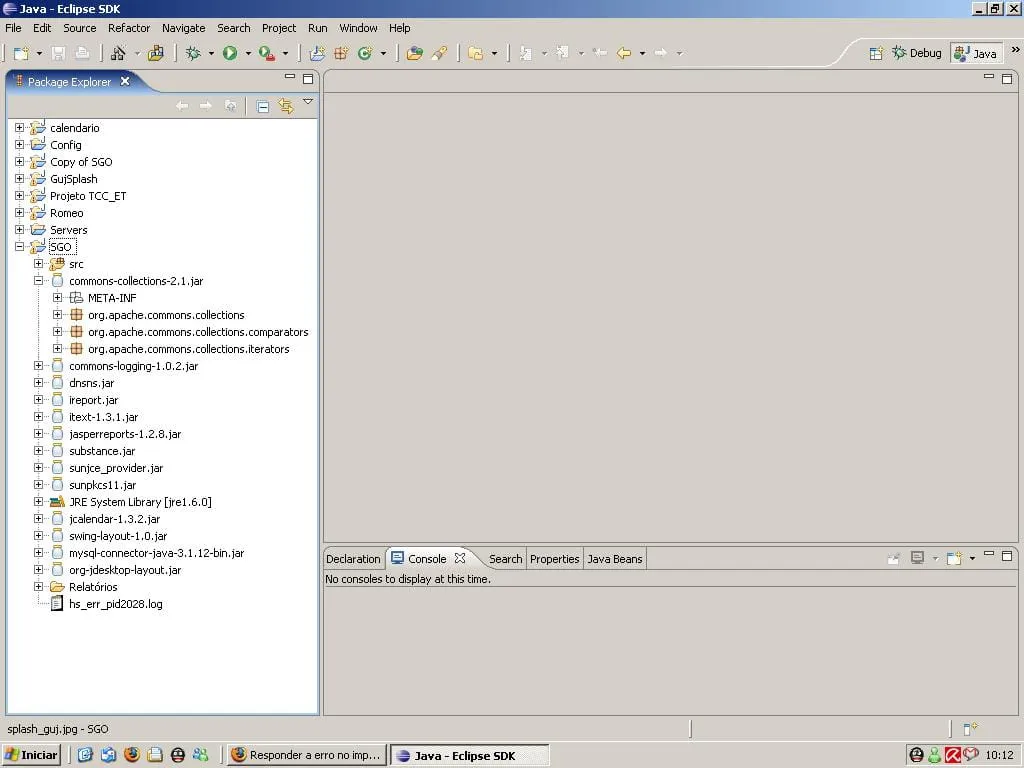The image size is (1024, 768).
Task: Show hidden perspectives chevron
Action: pos(1016,50)
